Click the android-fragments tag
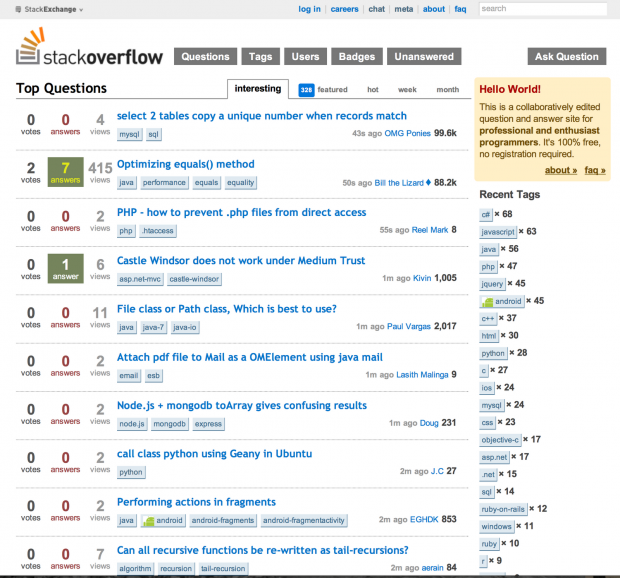 pyautogui.click(x=223, y=520)
